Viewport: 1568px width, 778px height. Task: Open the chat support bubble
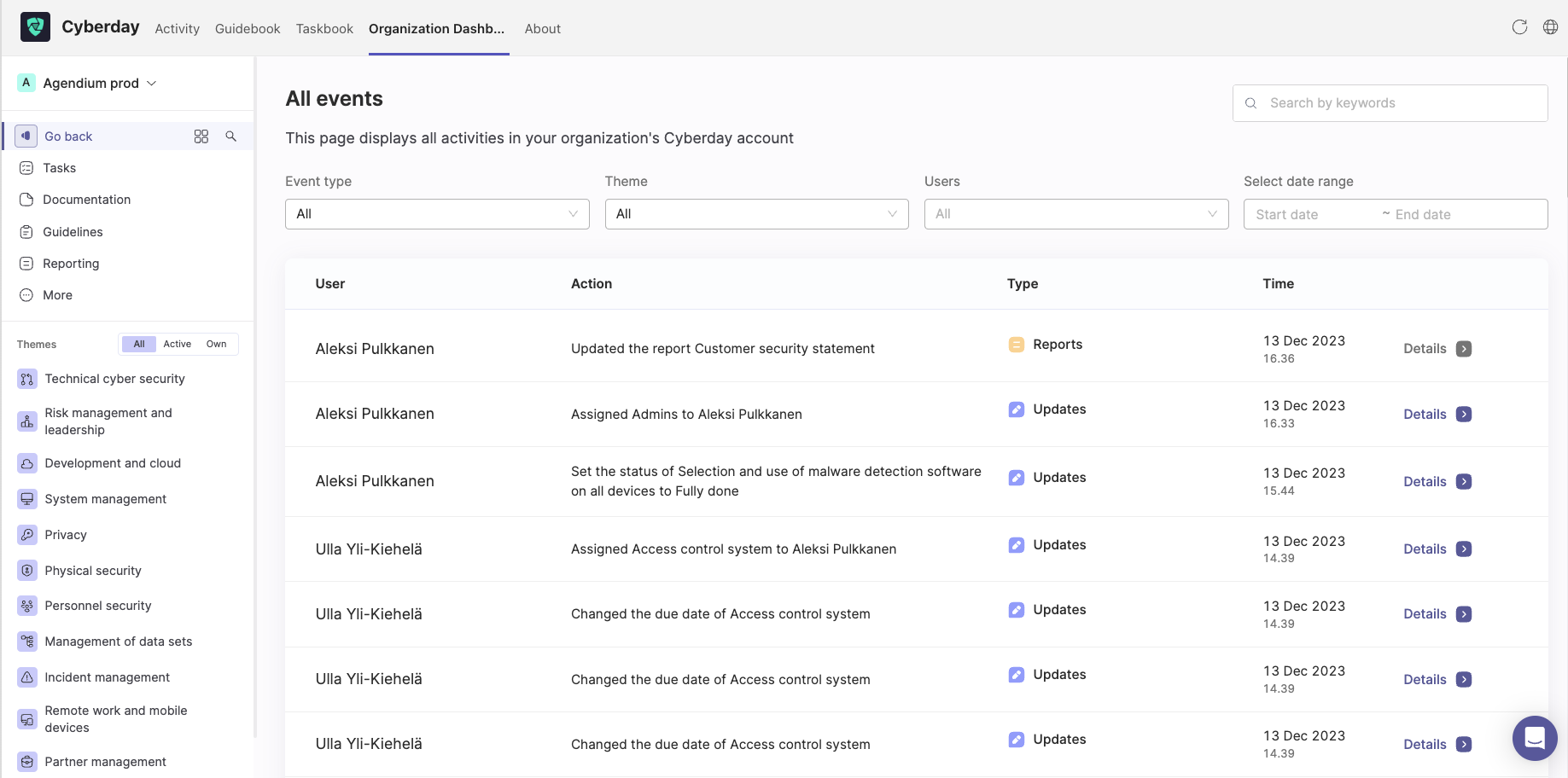click(x=1535, y=738)
